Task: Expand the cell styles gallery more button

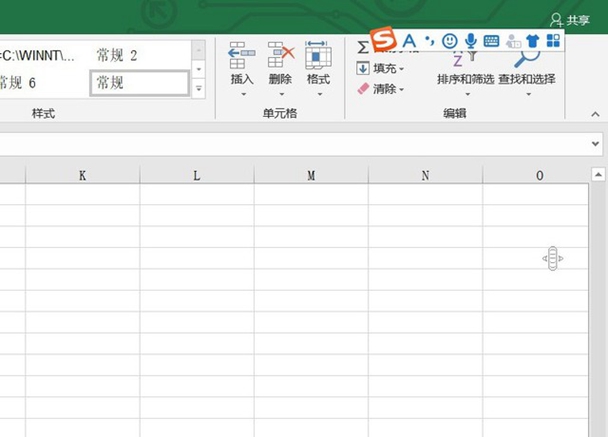Action: point(198,89)
